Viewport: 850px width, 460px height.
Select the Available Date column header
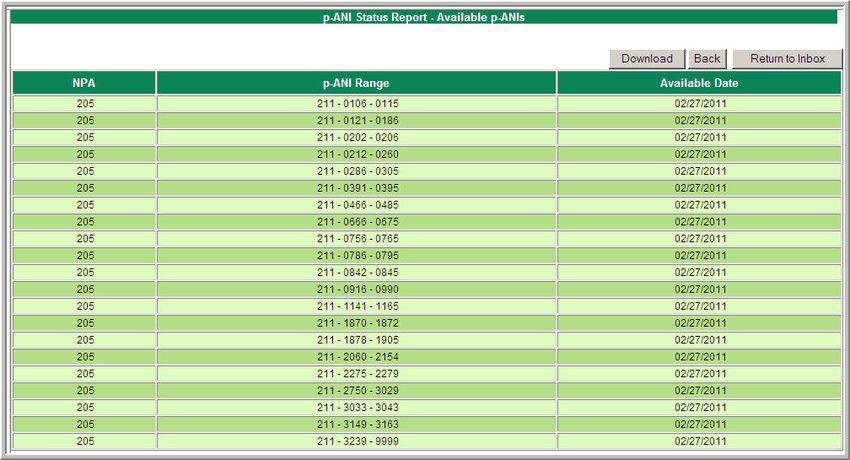click(699, 83)
